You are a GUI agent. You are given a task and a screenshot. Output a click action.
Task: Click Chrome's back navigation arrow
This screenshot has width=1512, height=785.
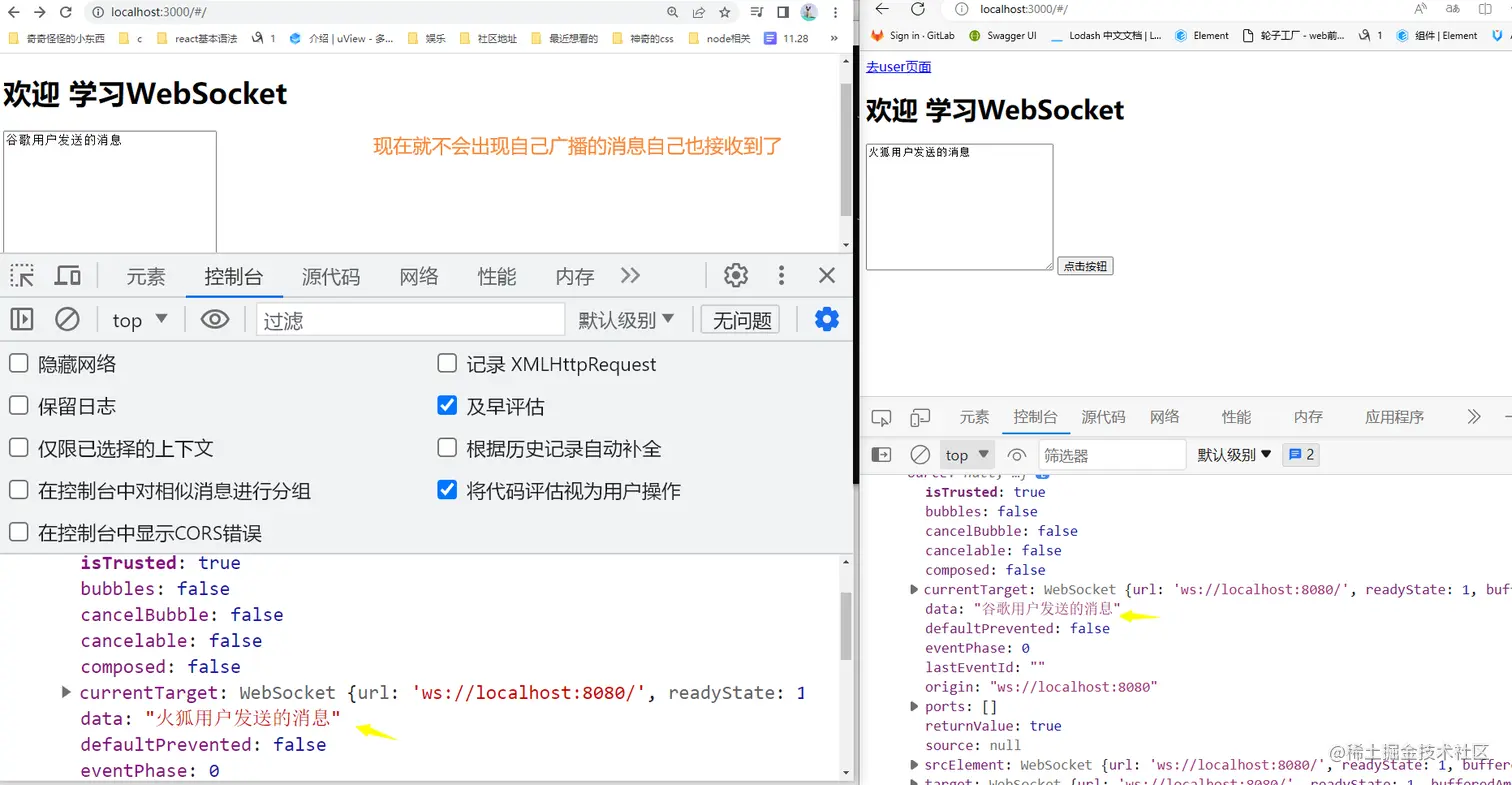click(12, 12)
